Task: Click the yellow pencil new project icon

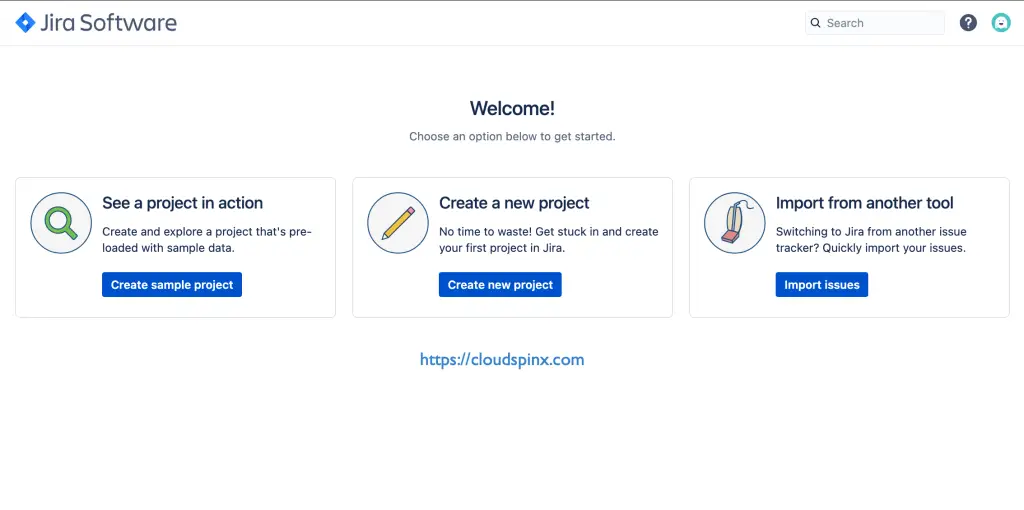Action: click(398, 223)
